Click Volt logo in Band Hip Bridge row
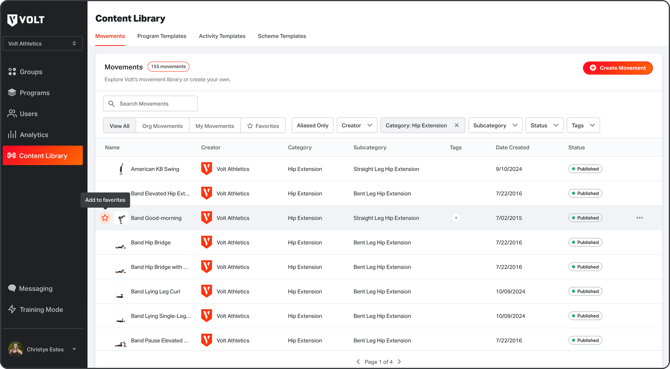The height and width of the screenshot is (369, 670). [x=206, y=243]
